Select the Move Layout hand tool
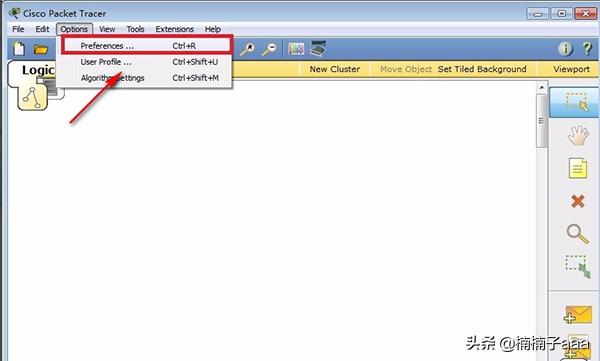 578,135
